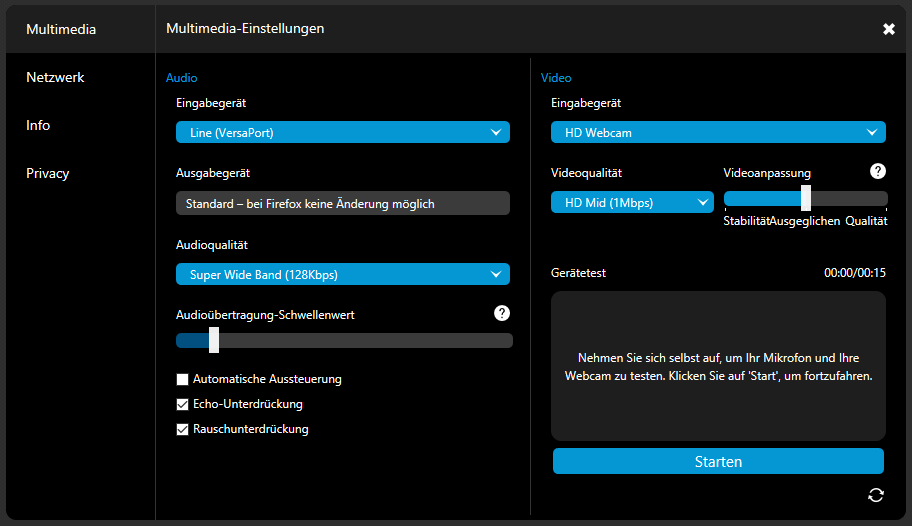Click the Ausgabegerät Standard field
Viewport: 912px width, 526px height.
click(342, 203)
